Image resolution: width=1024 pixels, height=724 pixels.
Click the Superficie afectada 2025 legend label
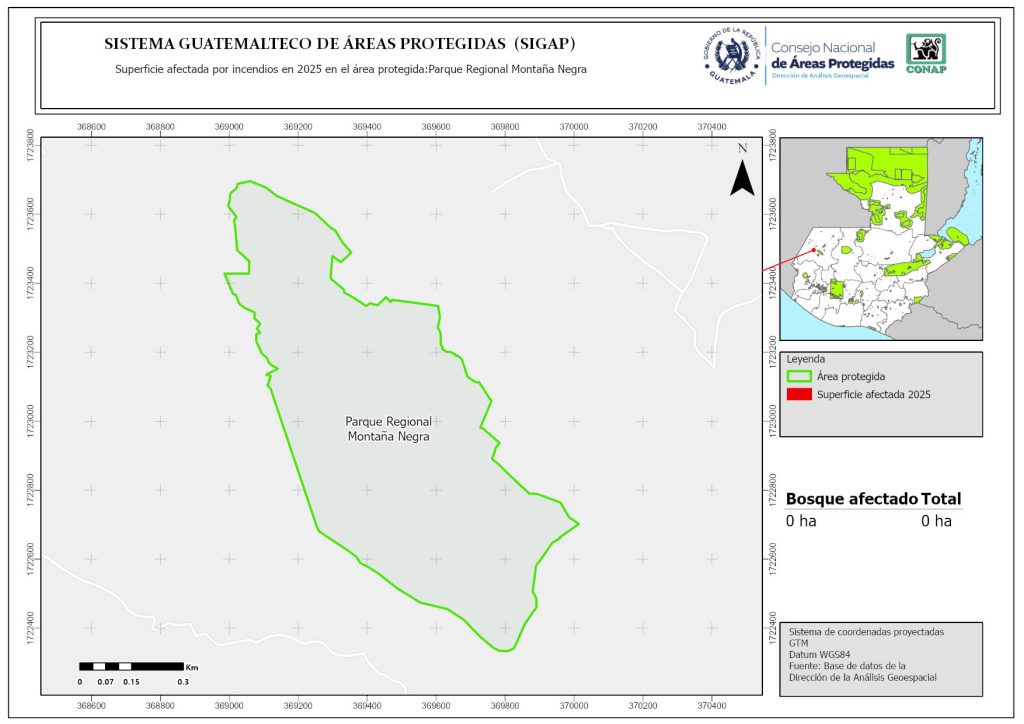(x=873, y=395)
